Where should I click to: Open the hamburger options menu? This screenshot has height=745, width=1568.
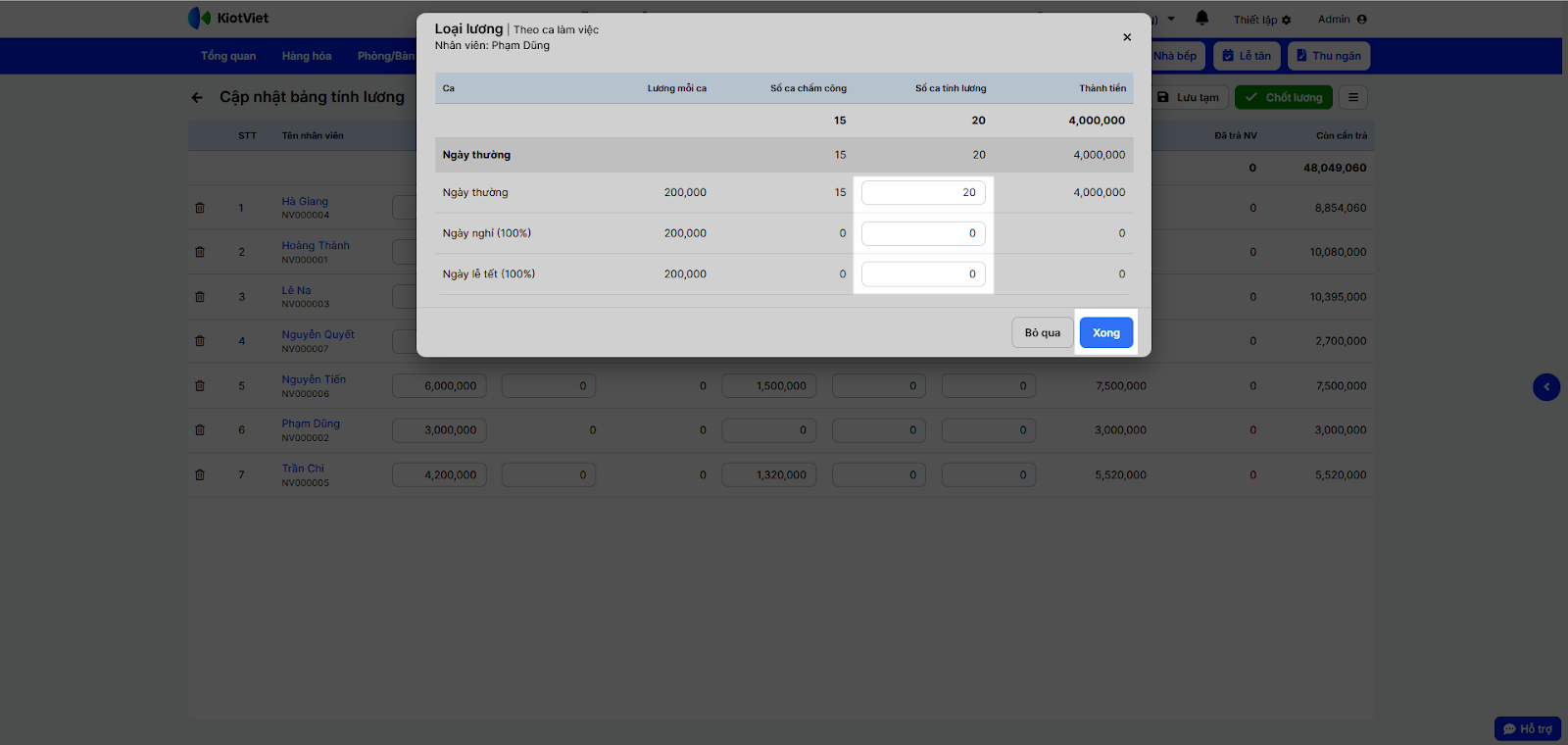[x=1352, y=97]
